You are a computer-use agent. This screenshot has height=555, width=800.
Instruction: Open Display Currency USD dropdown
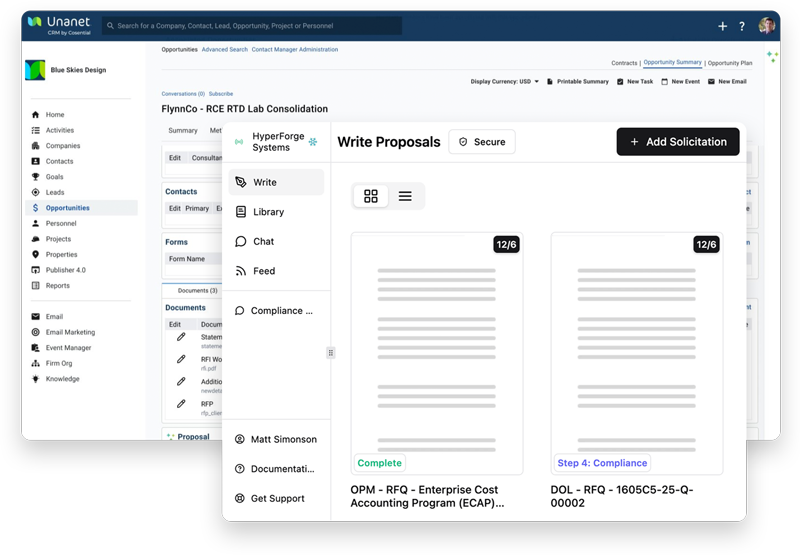(505, 82)
